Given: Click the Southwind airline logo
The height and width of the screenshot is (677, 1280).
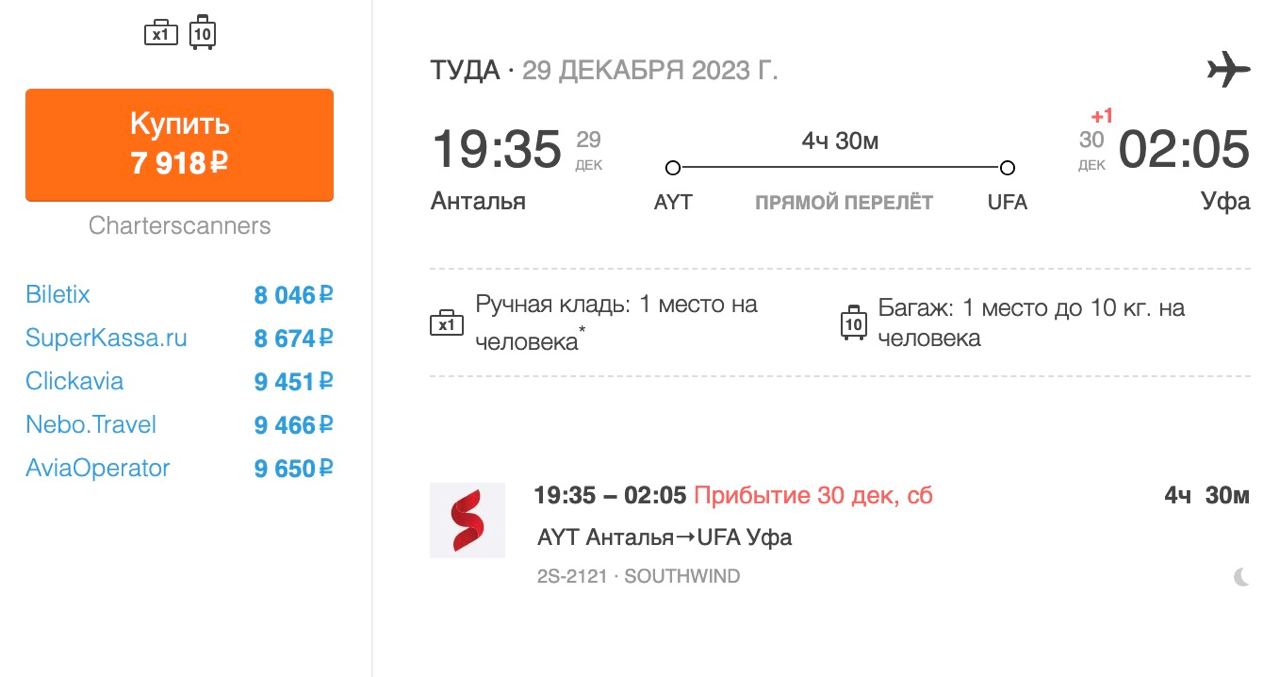Looking at the screenshot, I should (x=467, y=520).
